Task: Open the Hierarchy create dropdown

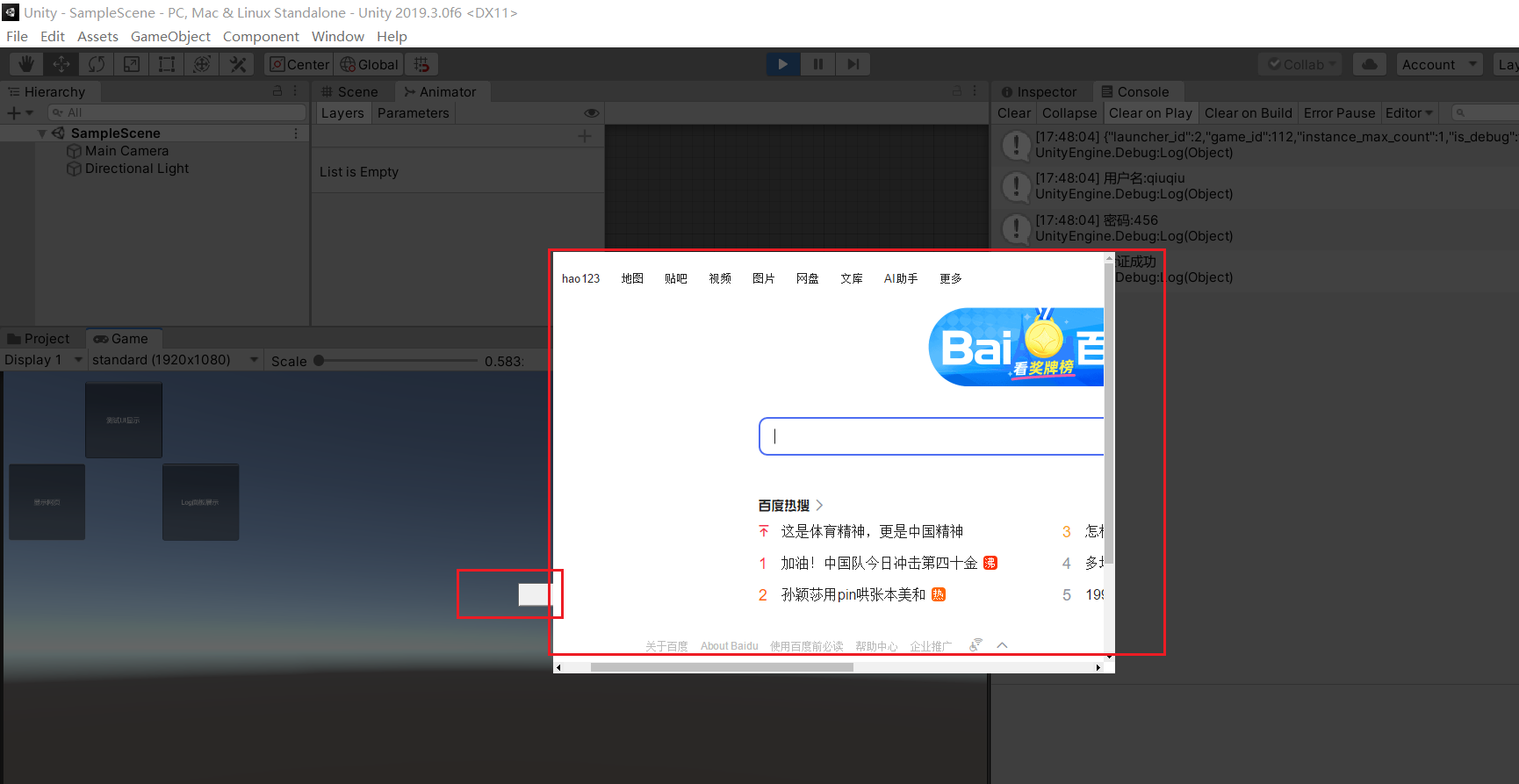Action: (x=19, y=113)
